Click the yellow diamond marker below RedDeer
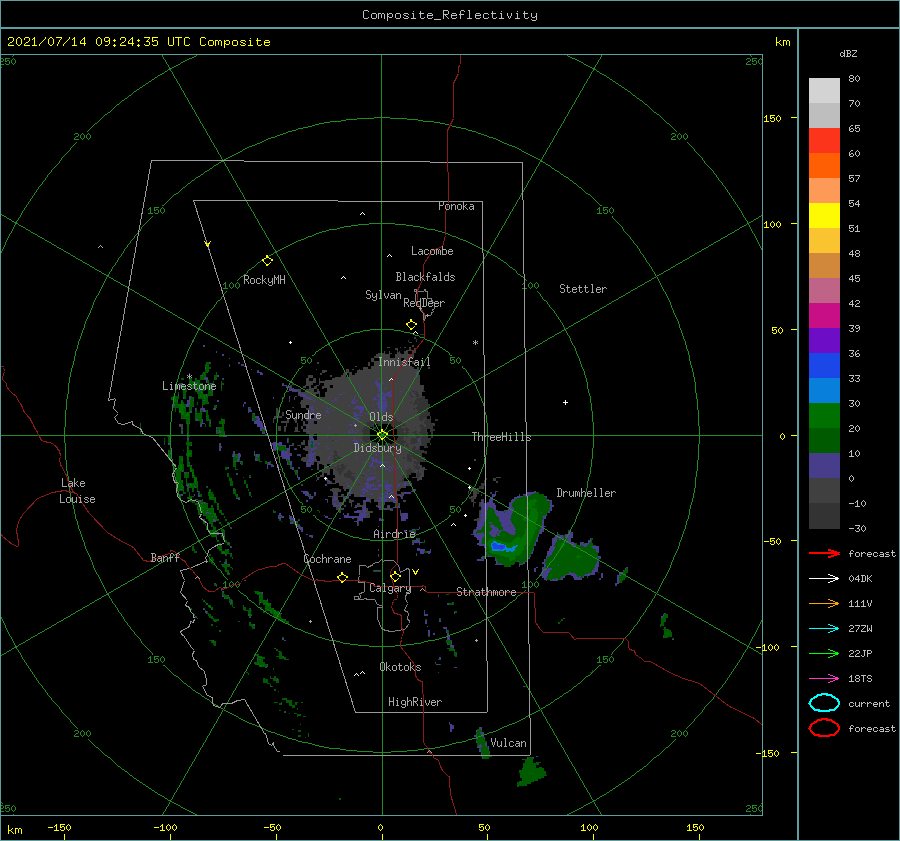Viewport: 900px width, 841px height. tap(412, 325)
